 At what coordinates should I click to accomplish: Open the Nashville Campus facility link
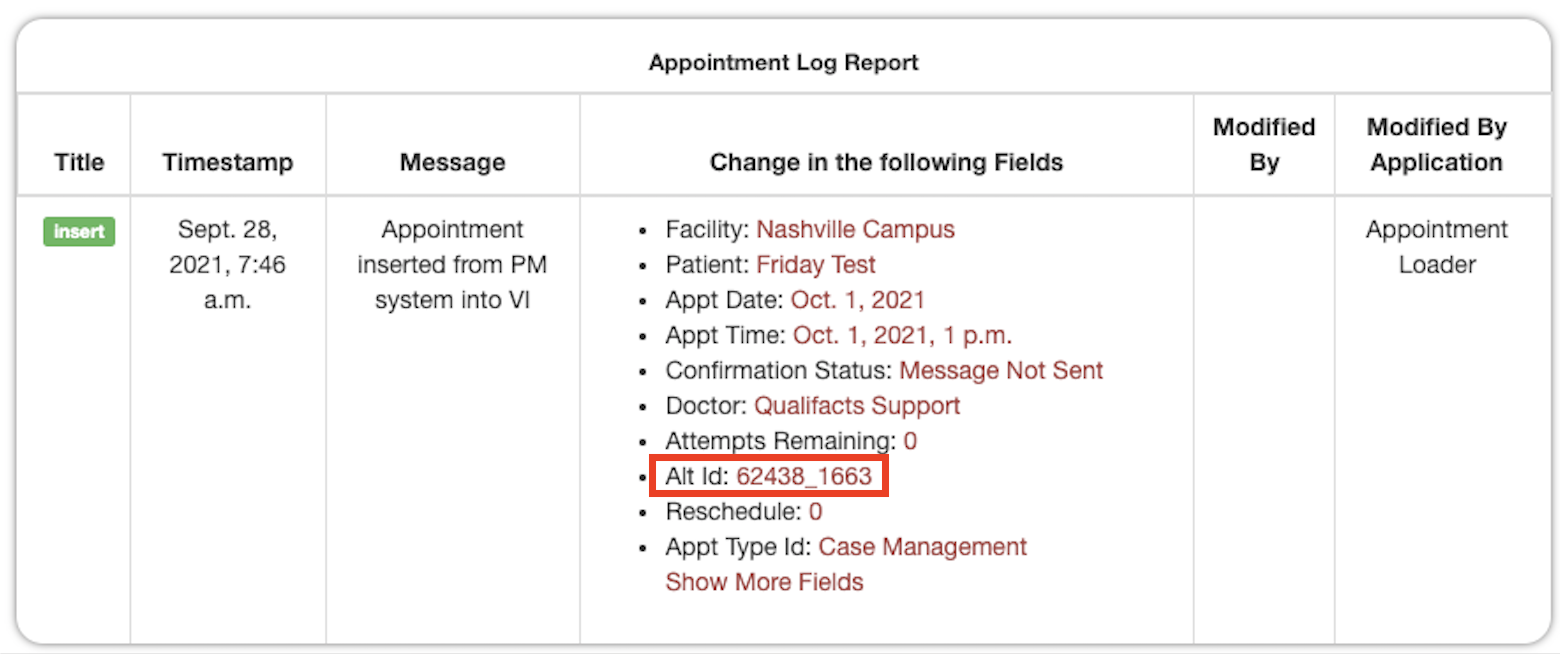(855, 230)
